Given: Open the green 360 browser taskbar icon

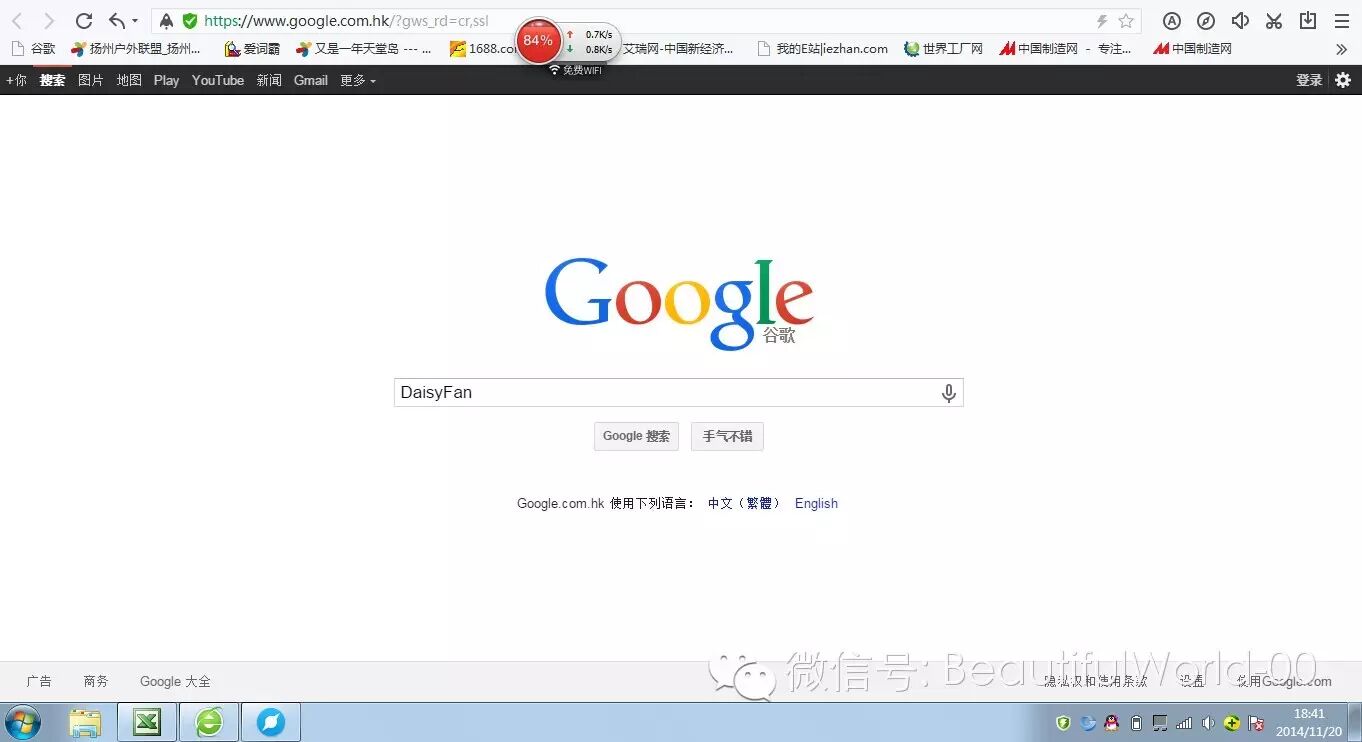Looking at the screenshot, I should point(209,722).
